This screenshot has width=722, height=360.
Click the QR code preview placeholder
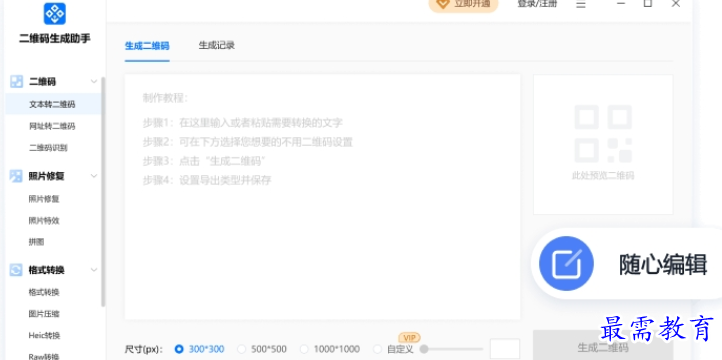click(x=603, y=145)
